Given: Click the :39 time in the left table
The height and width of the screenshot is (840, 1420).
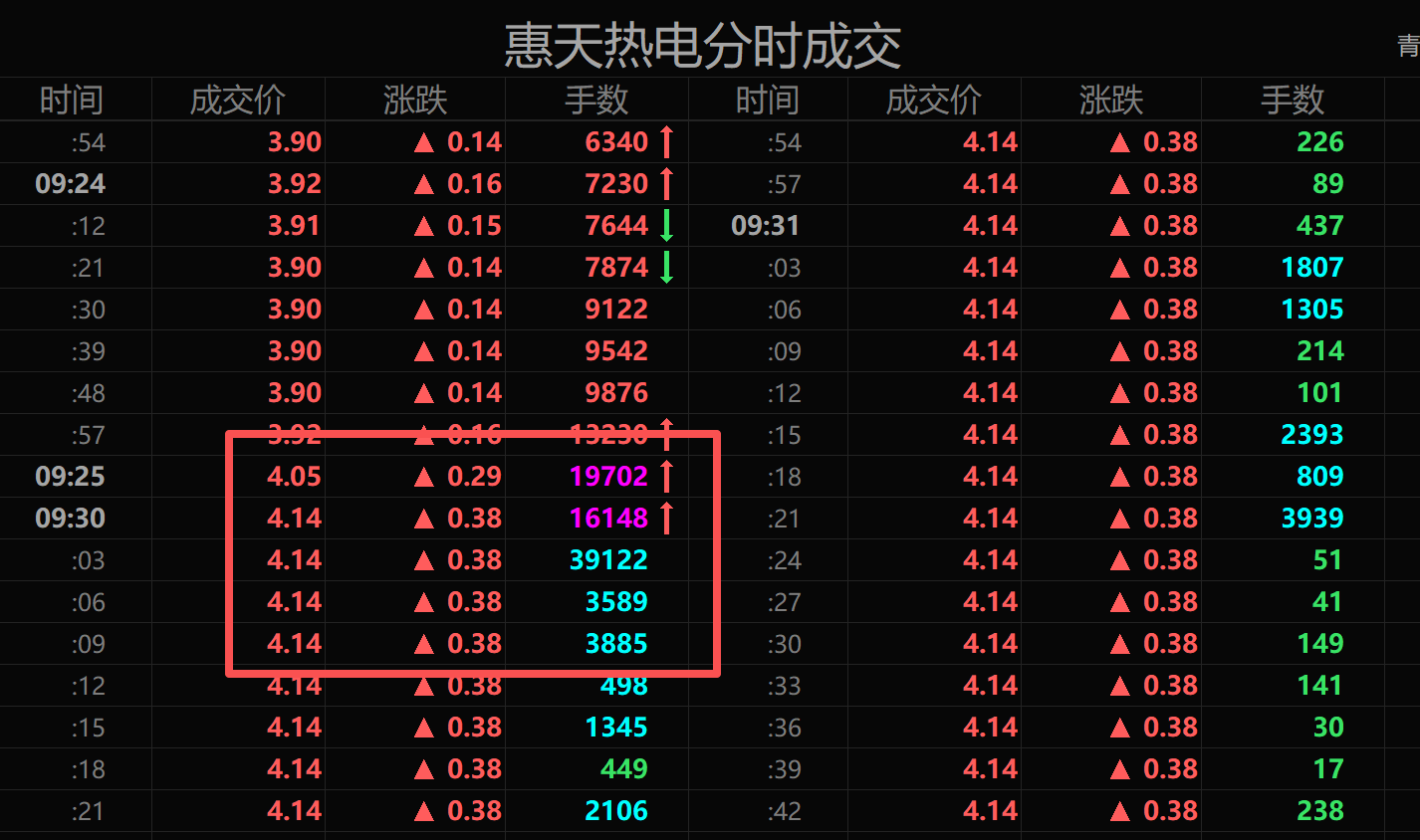Looking at the screenshot, I should pos(89,351).
